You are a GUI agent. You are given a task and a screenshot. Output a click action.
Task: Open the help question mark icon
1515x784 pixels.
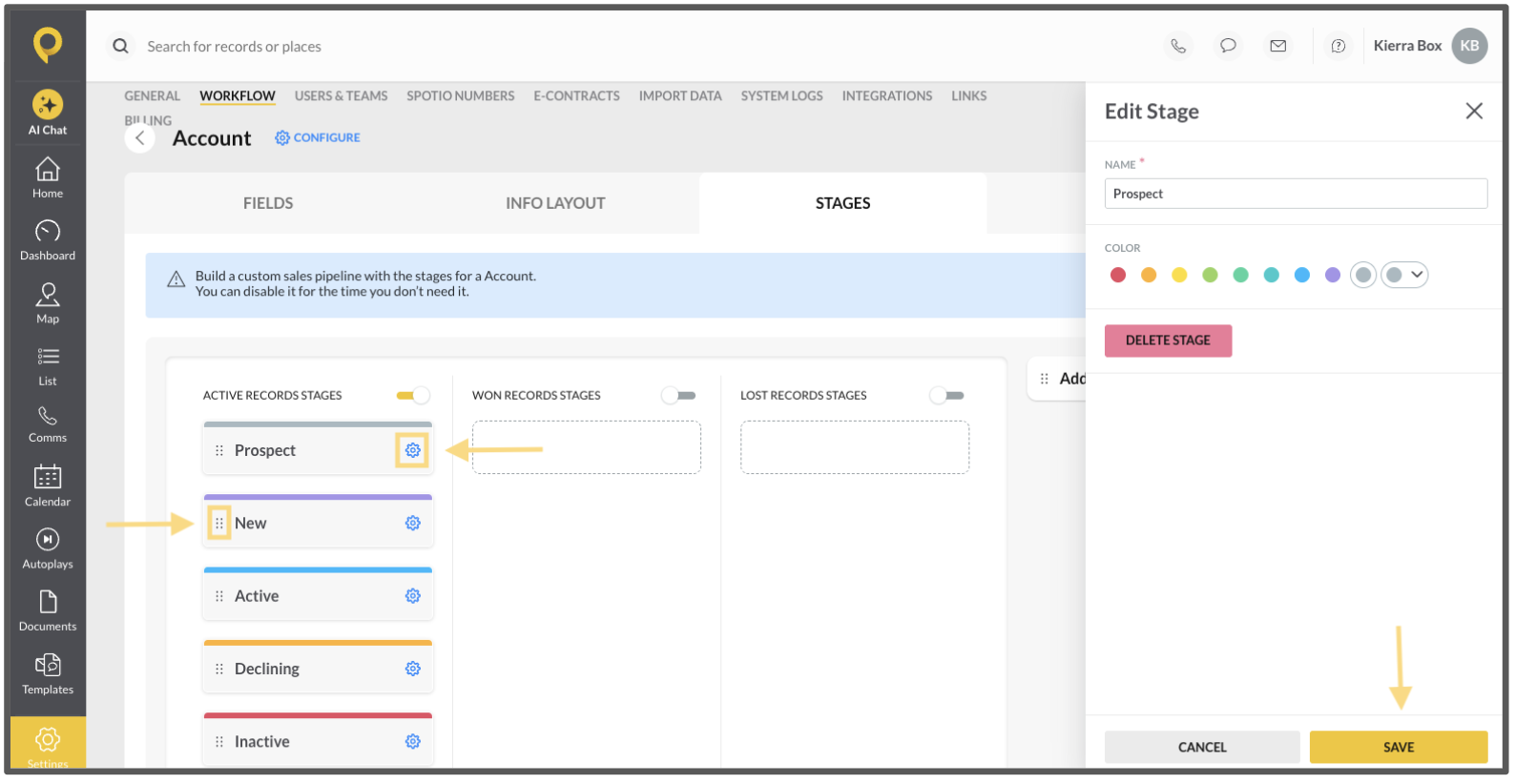click(1339, 46)
